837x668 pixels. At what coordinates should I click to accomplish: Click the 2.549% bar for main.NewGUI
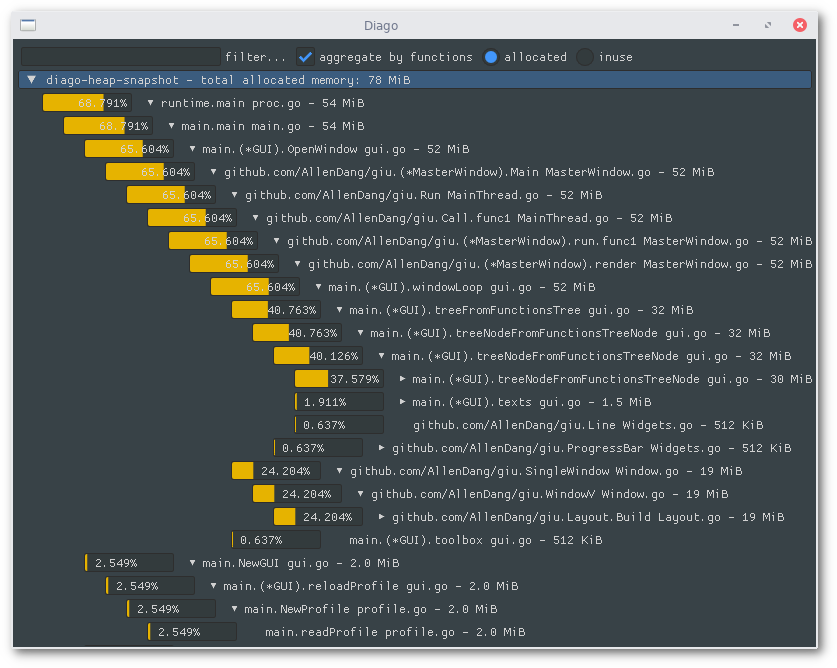(x=129, y=562)
